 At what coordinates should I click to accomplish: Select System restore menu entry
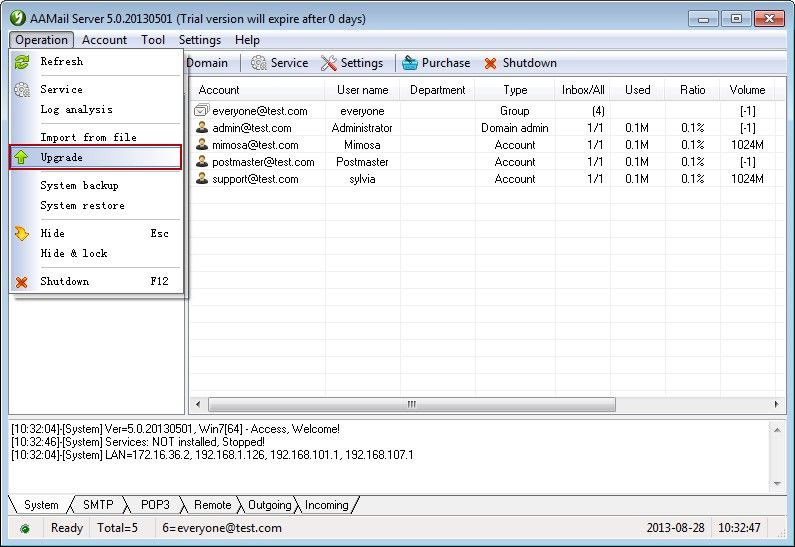(96, 206)
